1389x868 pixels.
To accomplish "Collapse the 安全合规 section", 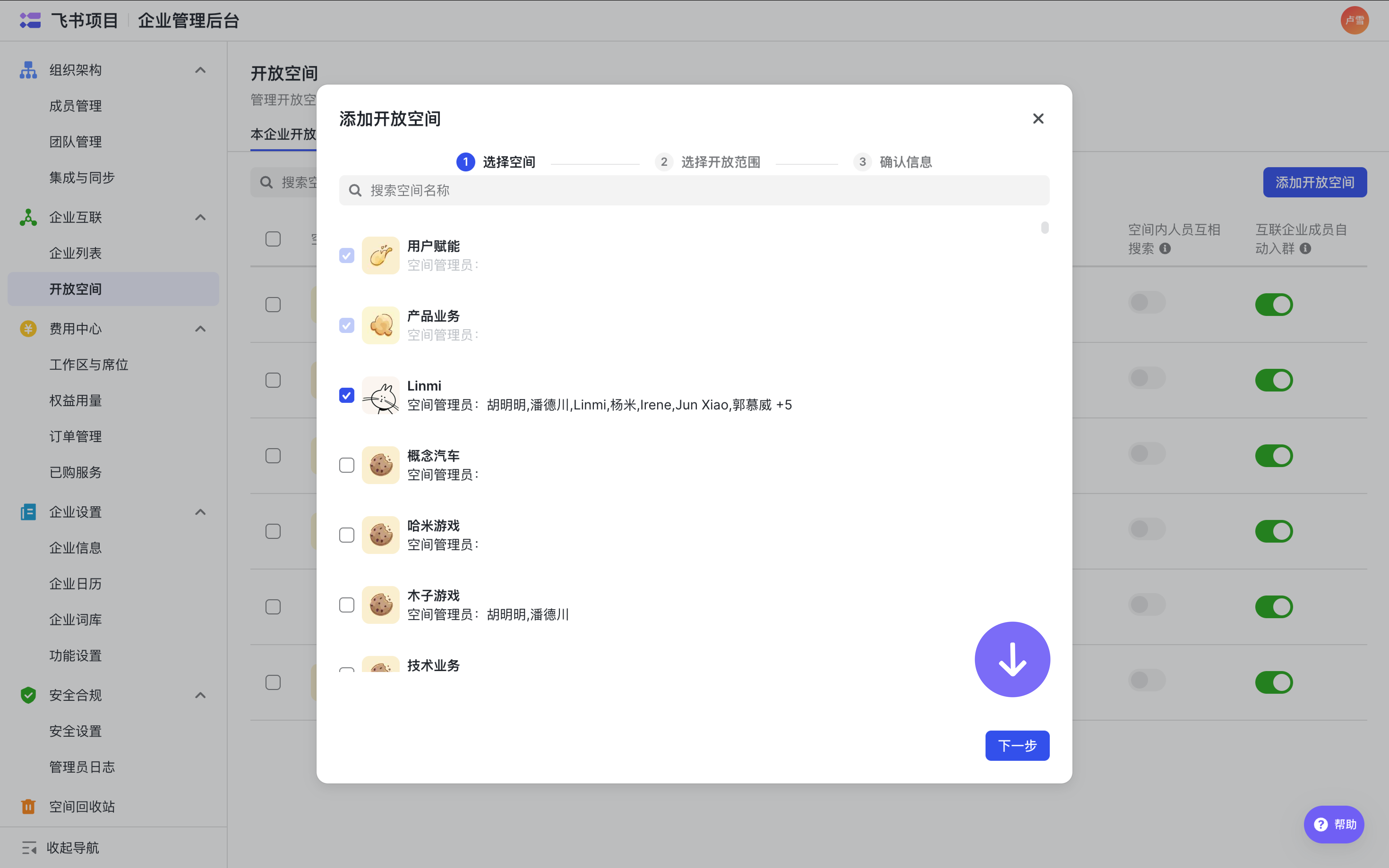I will [200, 695].
